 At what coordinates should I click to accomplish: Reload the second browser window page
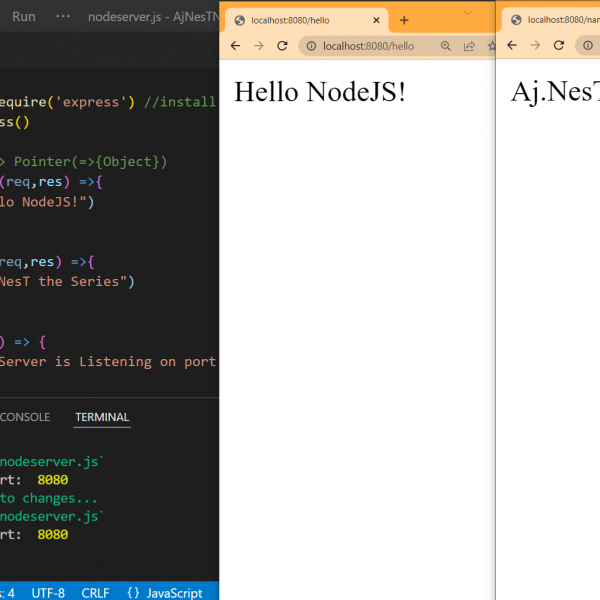[x=558, y=46]
